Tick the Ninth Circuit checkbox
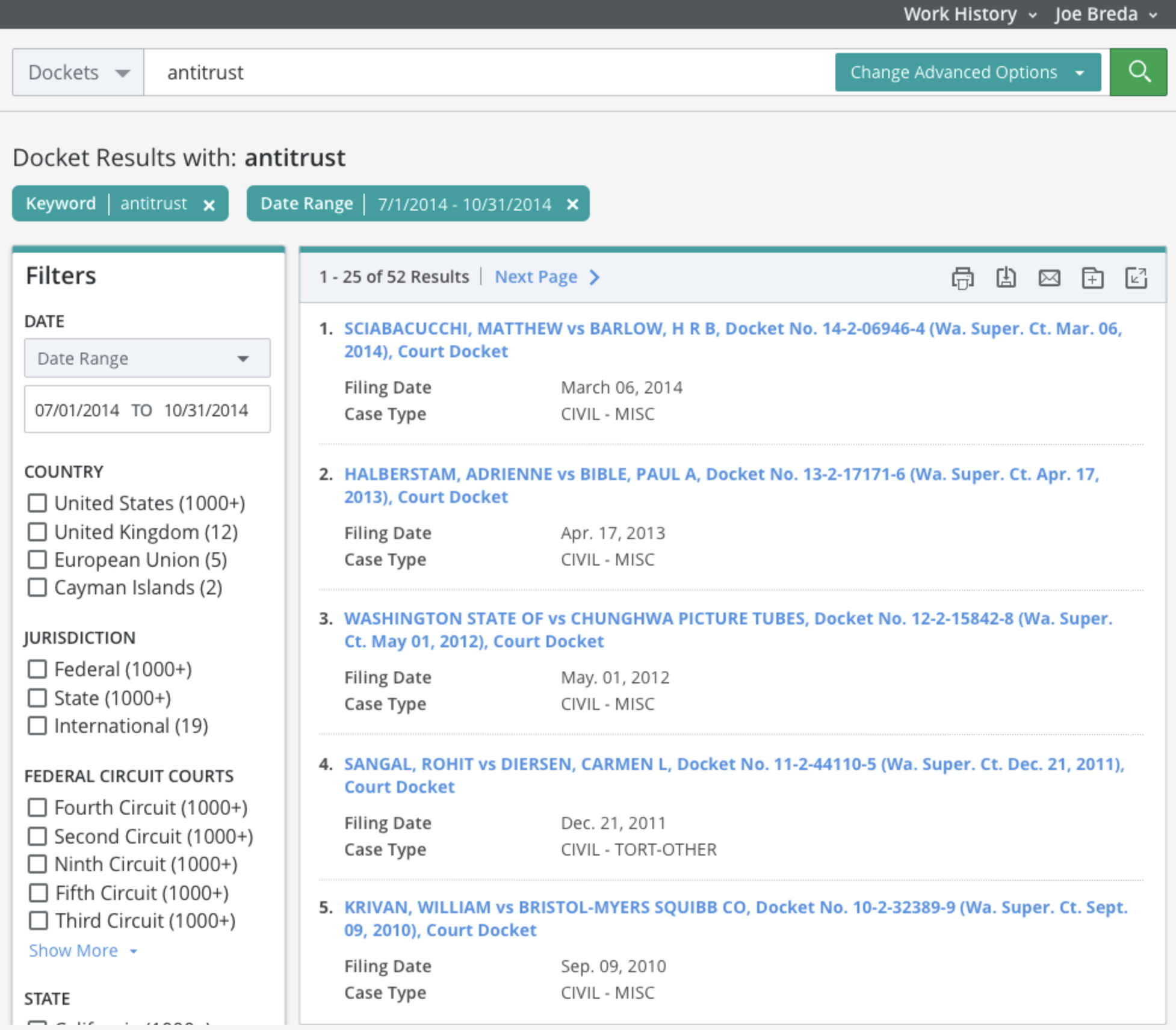 pyautogui.click(x=37, y=864)
